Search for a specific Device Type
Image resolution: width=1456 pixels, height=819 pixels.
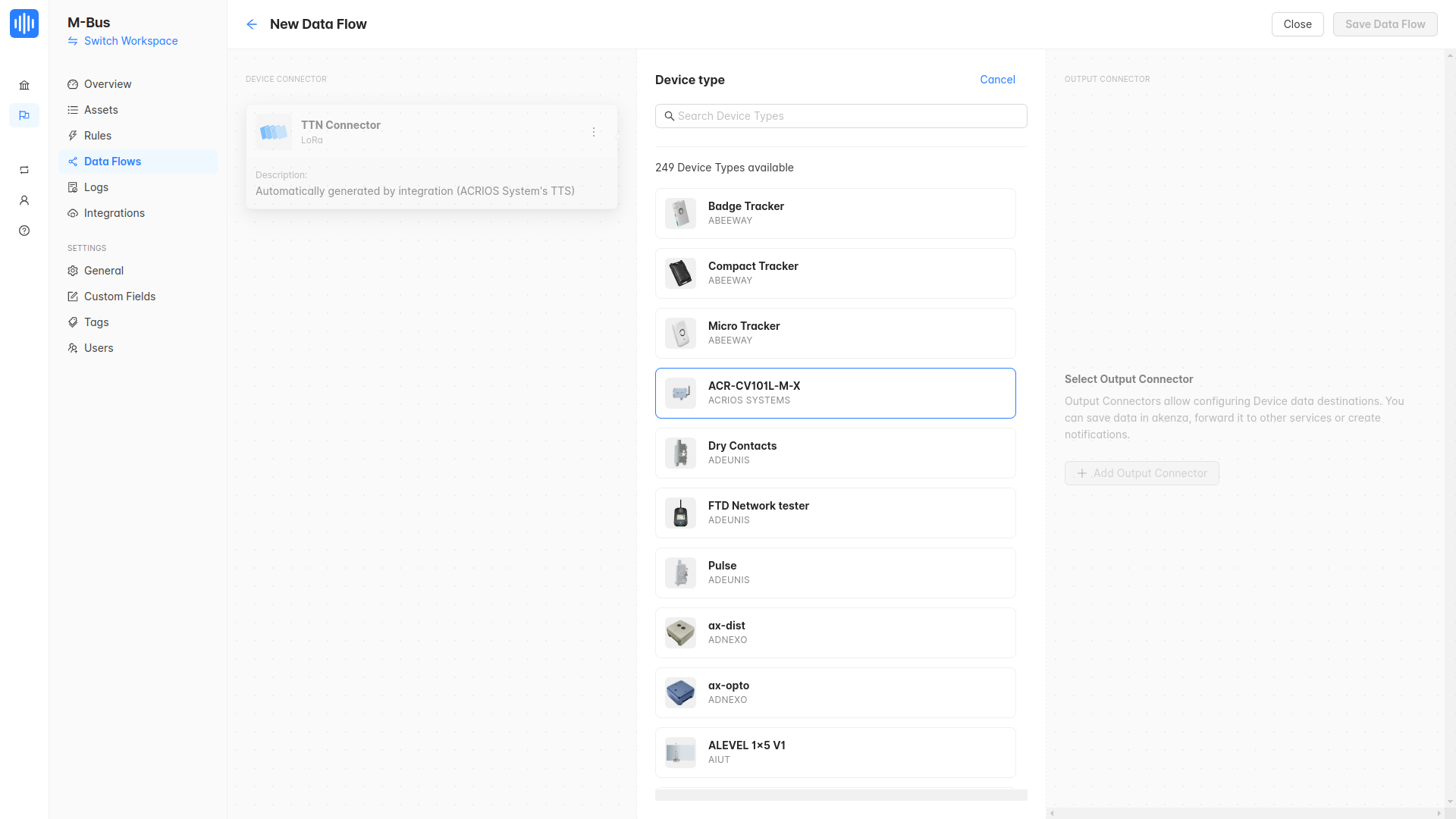(841, 115)
